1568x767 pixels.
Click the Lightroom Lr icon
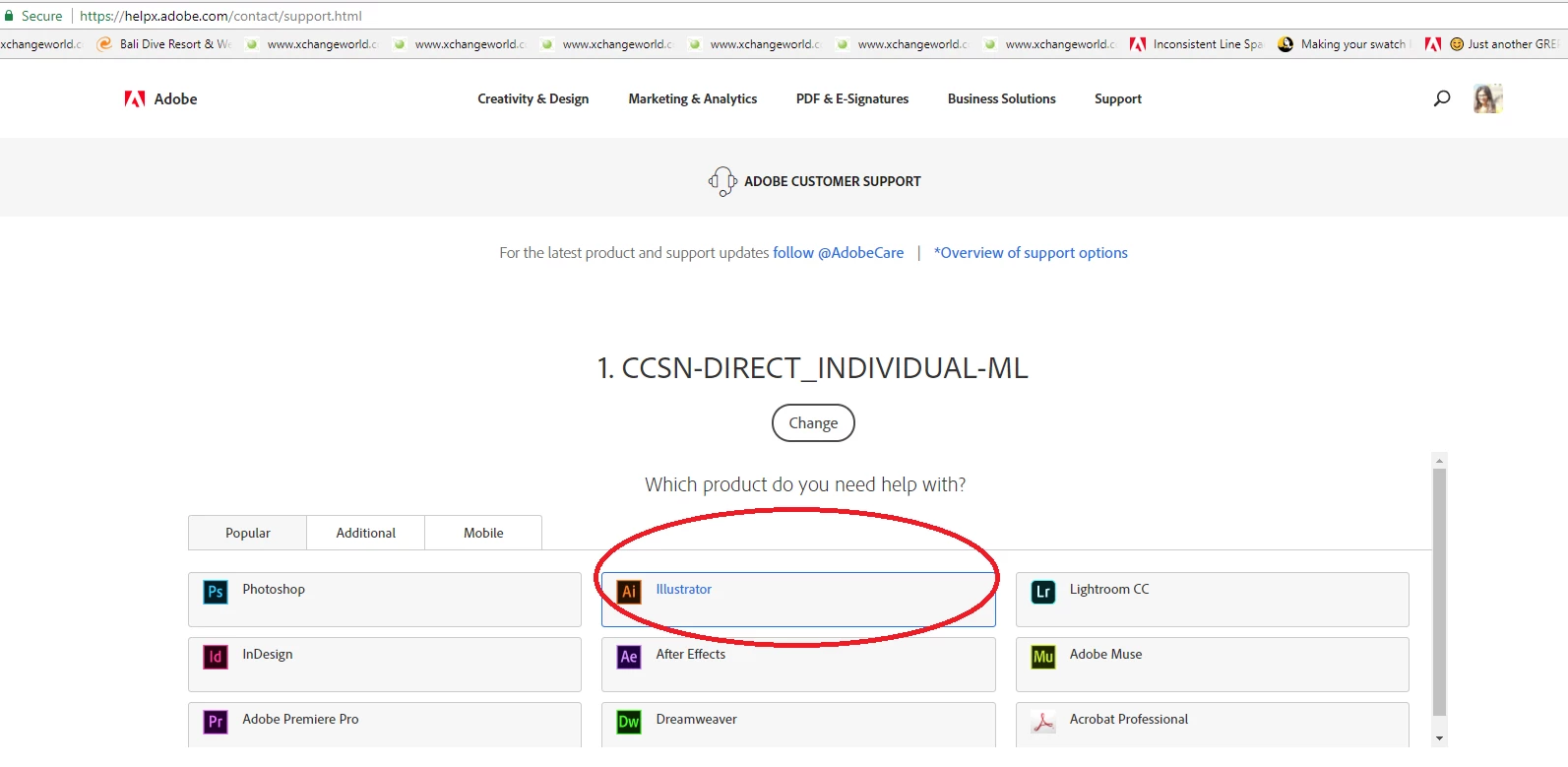coord(1043,592)
